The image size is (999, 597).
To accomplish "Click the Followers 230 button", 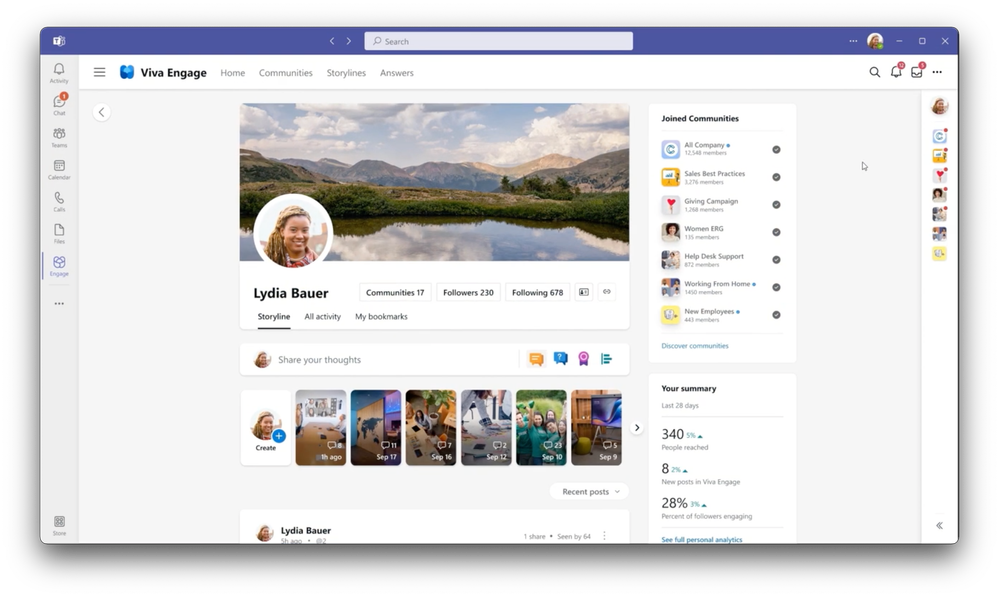I will [x=468, y=292].
